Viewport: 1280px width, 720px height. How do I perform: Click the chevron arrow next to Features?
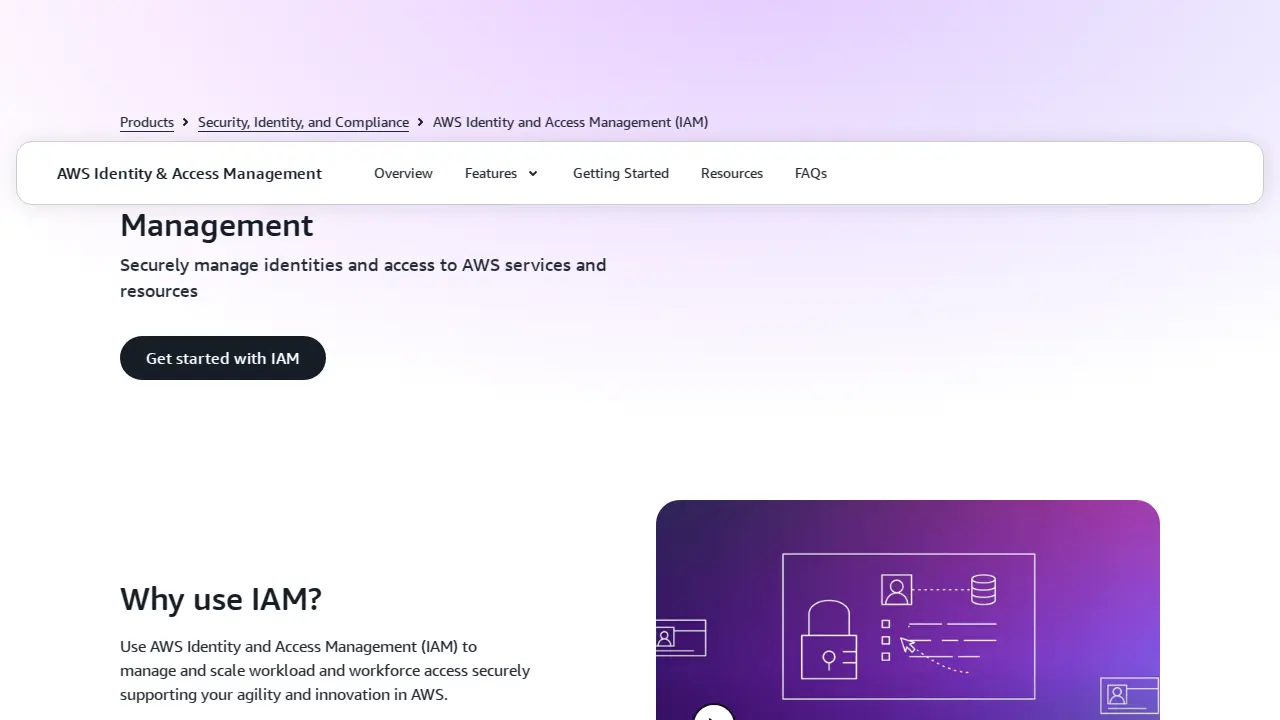click(x=533, y=174)
